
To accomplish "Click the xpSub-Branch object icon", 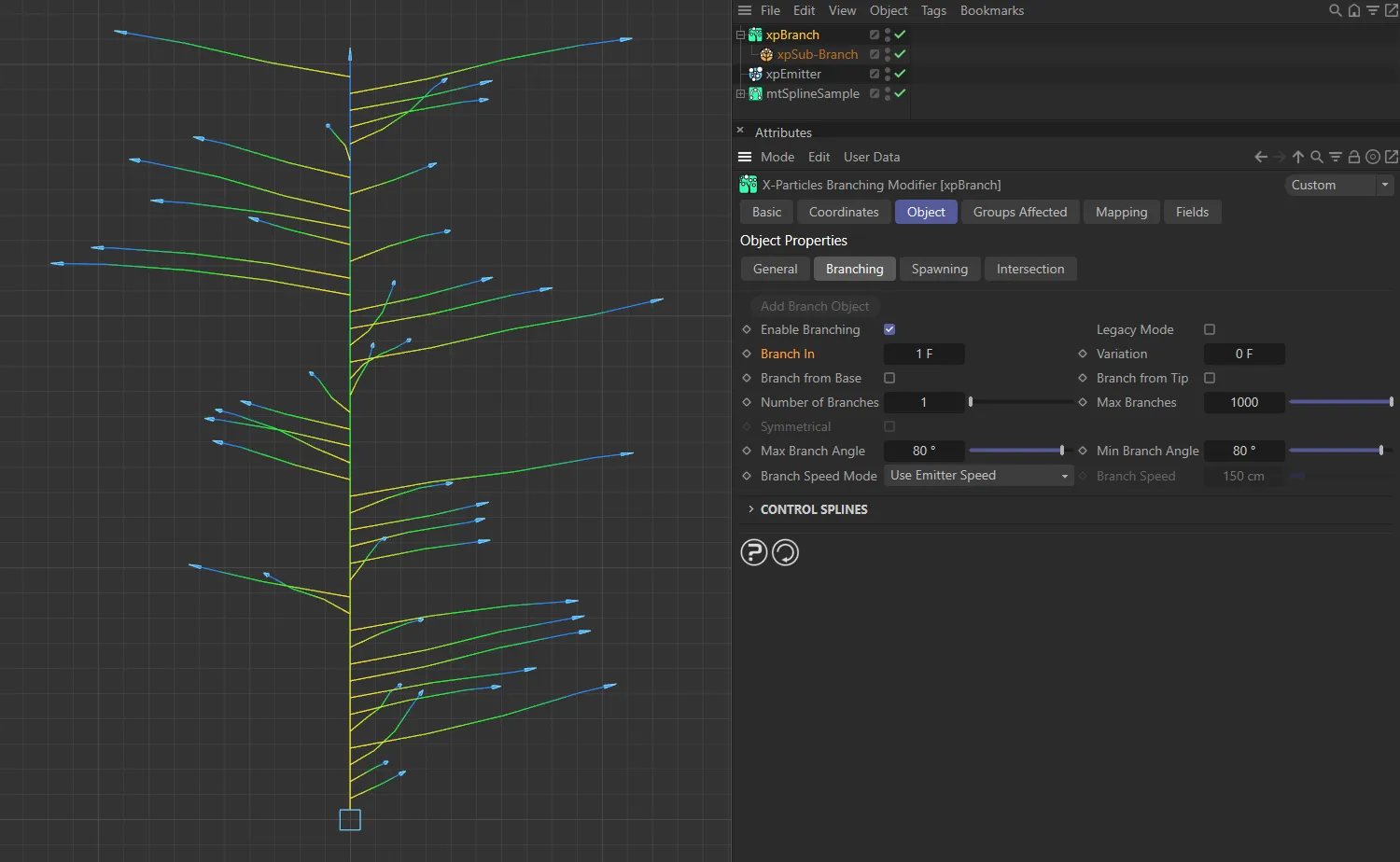I will point(766,55).
